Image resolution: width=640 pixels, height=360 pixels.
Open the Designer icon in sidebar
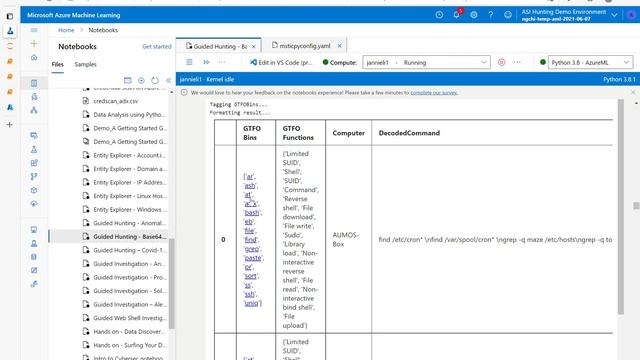(x=34, y=110)
